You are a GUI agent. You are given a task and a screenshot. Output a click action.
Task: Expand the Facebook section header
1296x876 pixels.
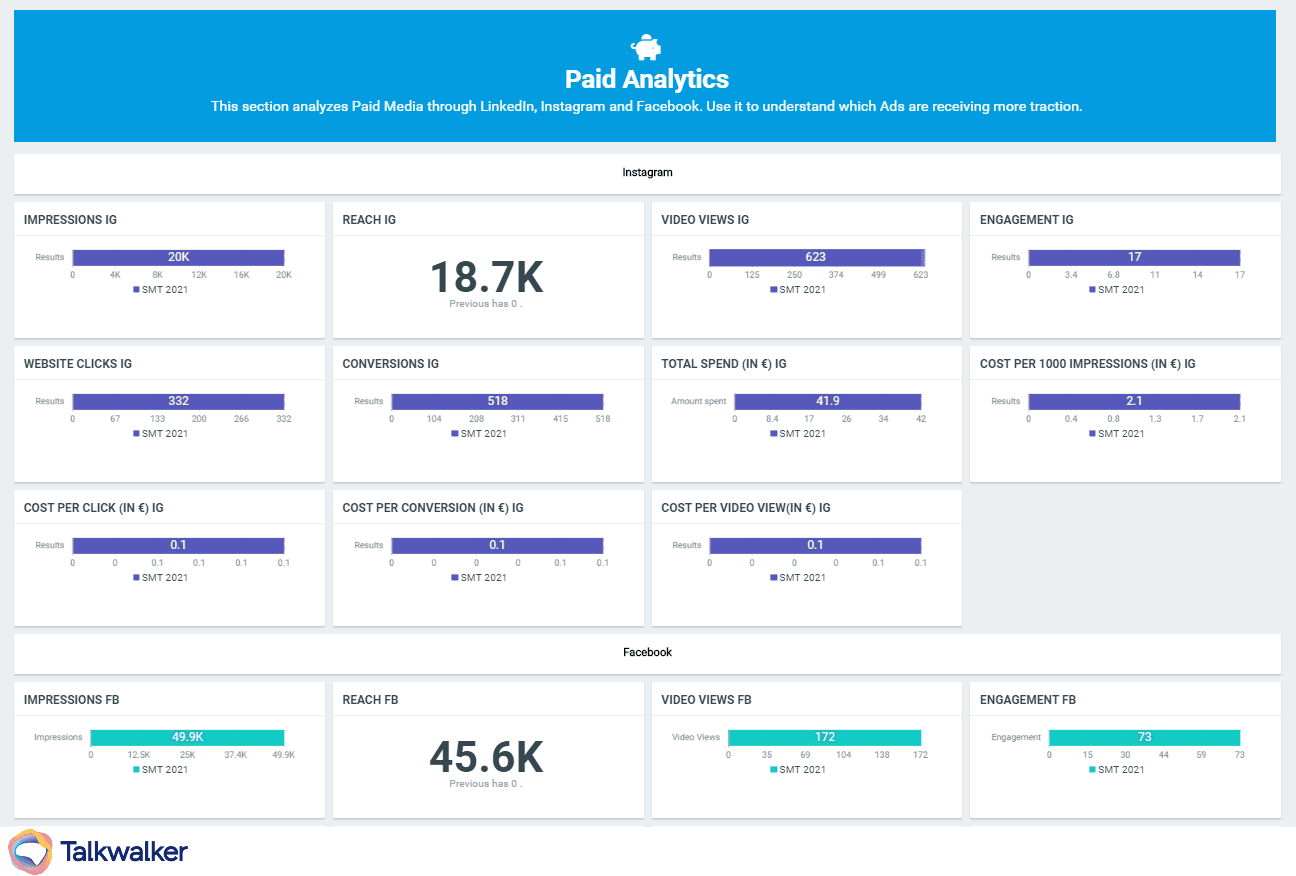tap(646, 652)
